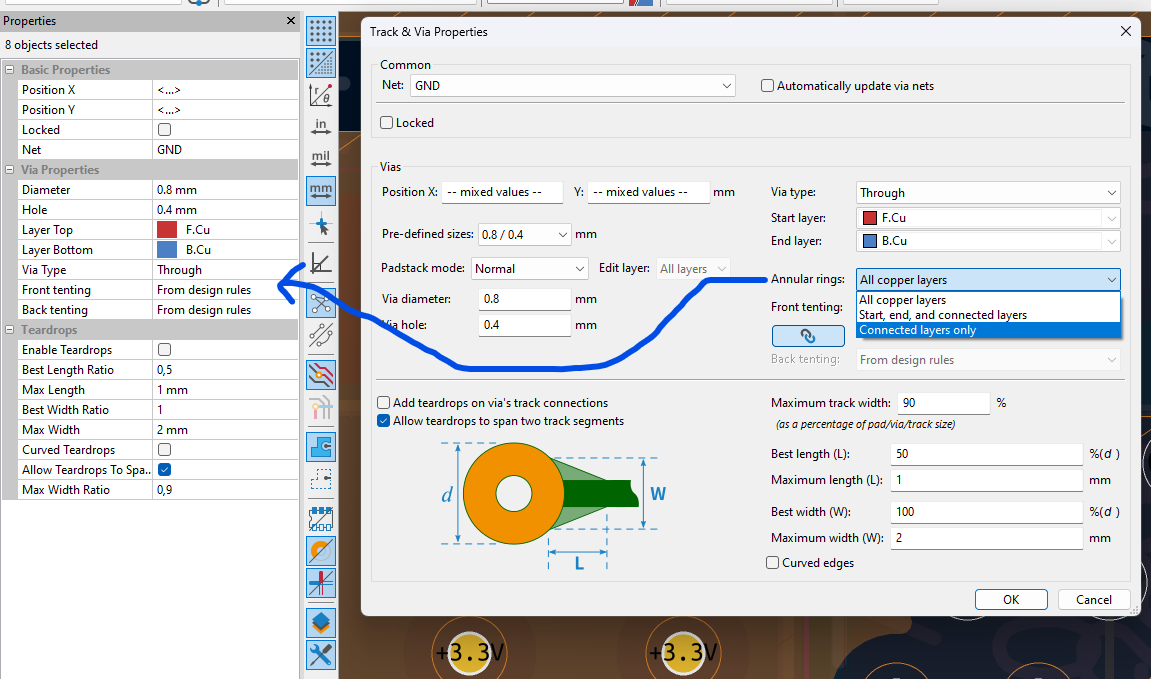The width and height of the screenshot is (1151, 679).
Task: Open the layers appearance manager icon
Action: click(x=321, y=622)
